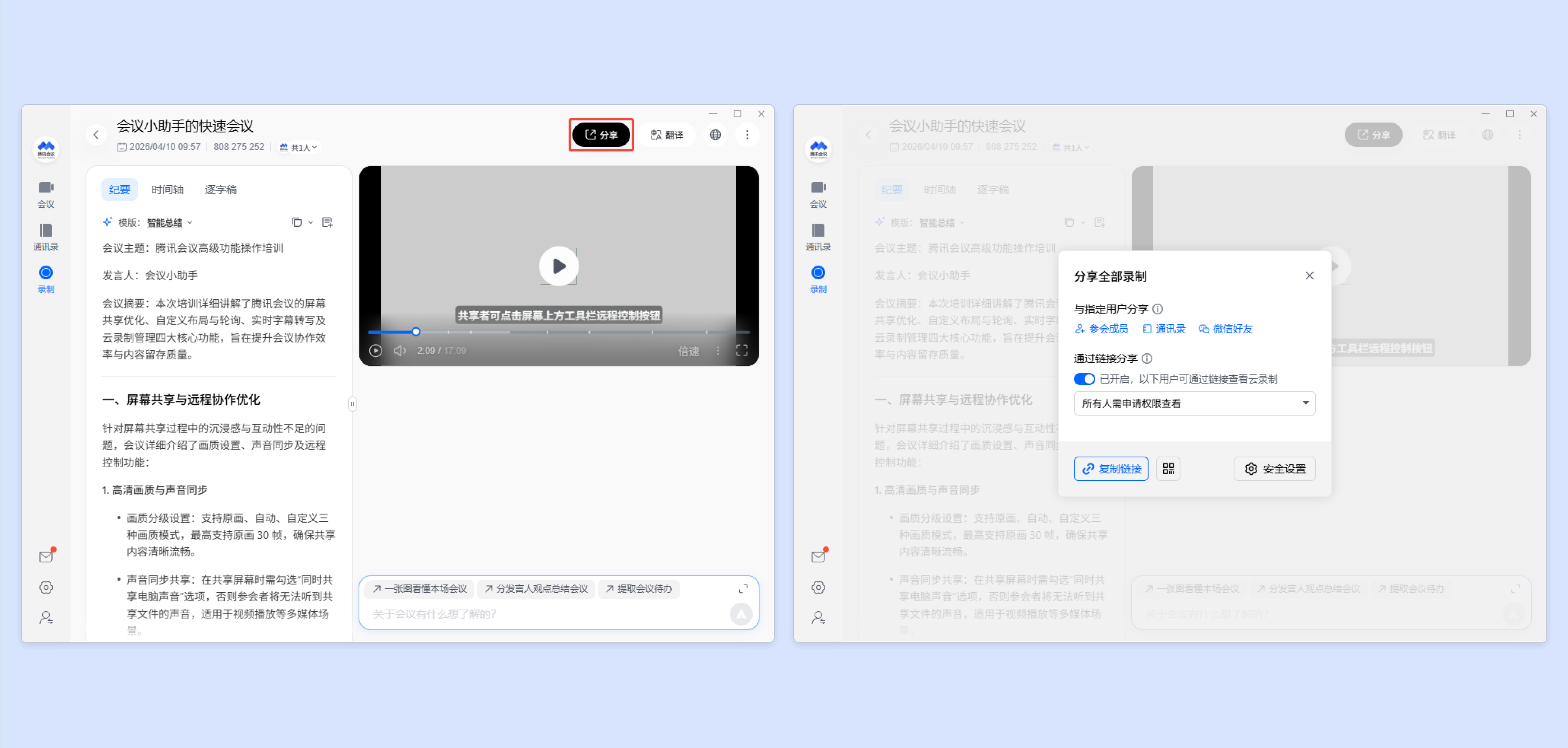Click small play icon in video controls
Screen dimensions: 1568x748
coord(376,350)
